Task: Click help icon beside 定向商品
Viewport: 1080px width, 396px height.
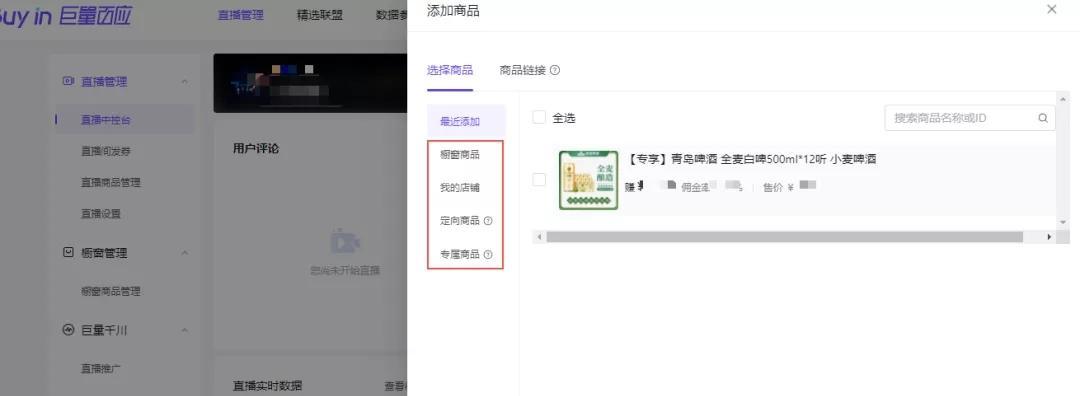Action: click(488, 221)
